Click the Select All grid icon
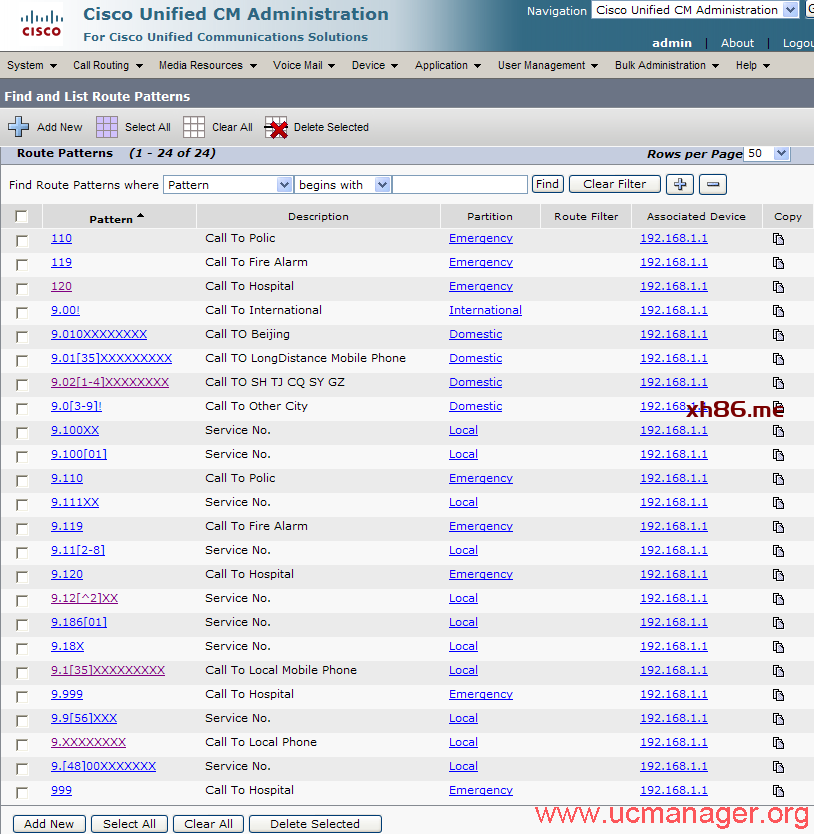This screenshot has width=814, height=834. (x=107, y=127)
